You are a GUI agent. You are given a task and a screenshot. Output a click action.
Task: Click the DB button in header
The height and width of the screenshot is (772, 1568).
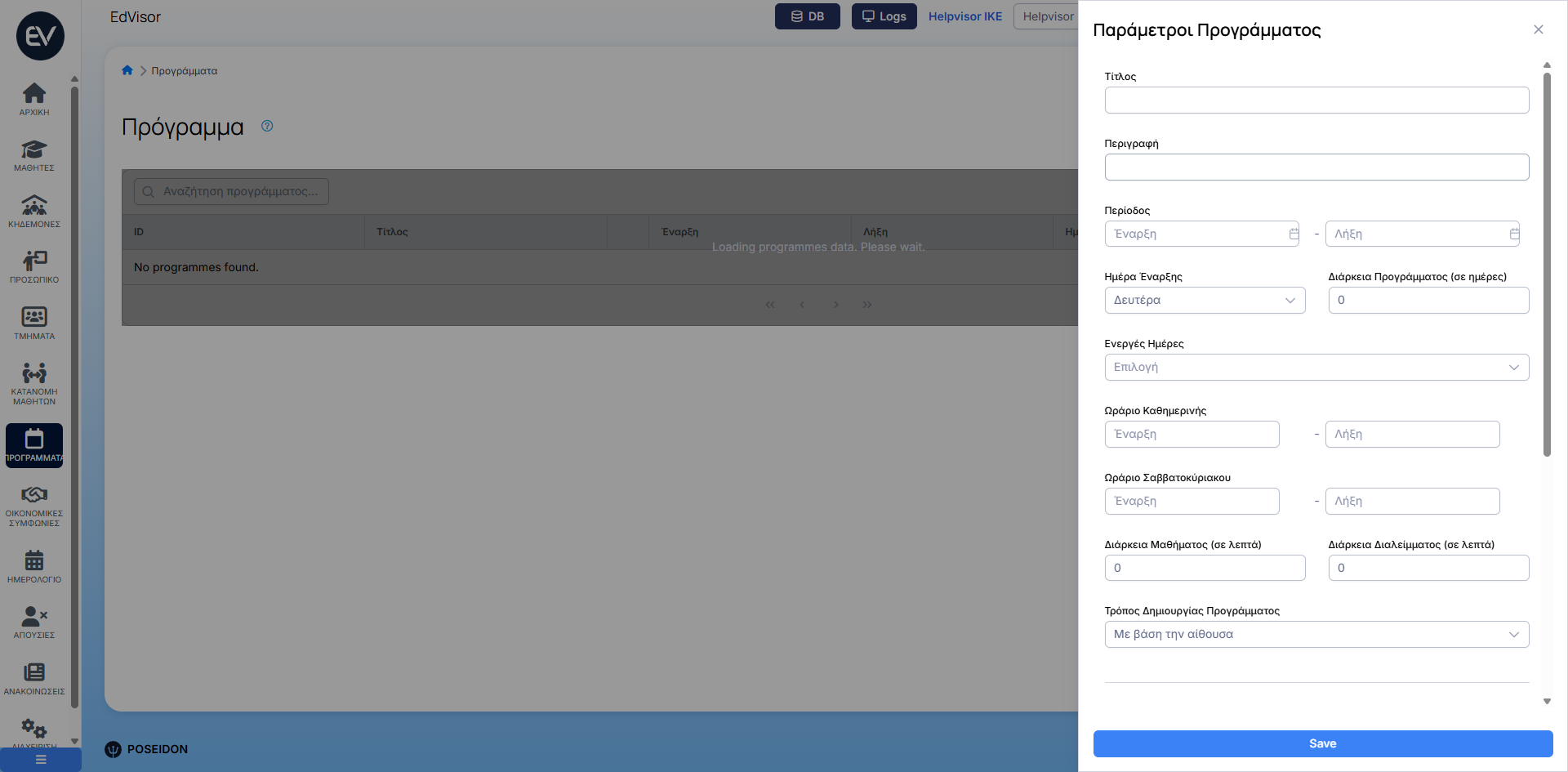(x=807, y=16)
